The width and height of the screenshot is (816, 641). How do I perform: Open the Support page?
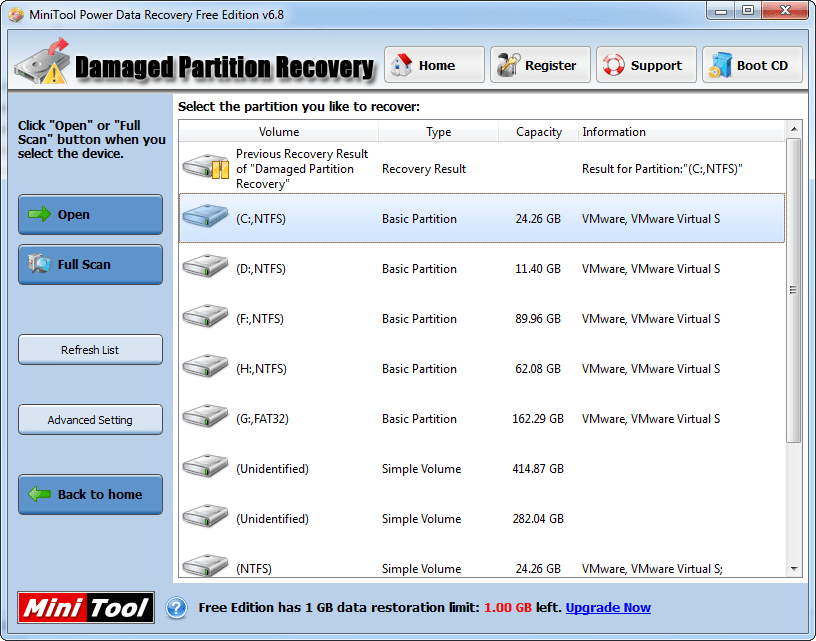(646, 65)
